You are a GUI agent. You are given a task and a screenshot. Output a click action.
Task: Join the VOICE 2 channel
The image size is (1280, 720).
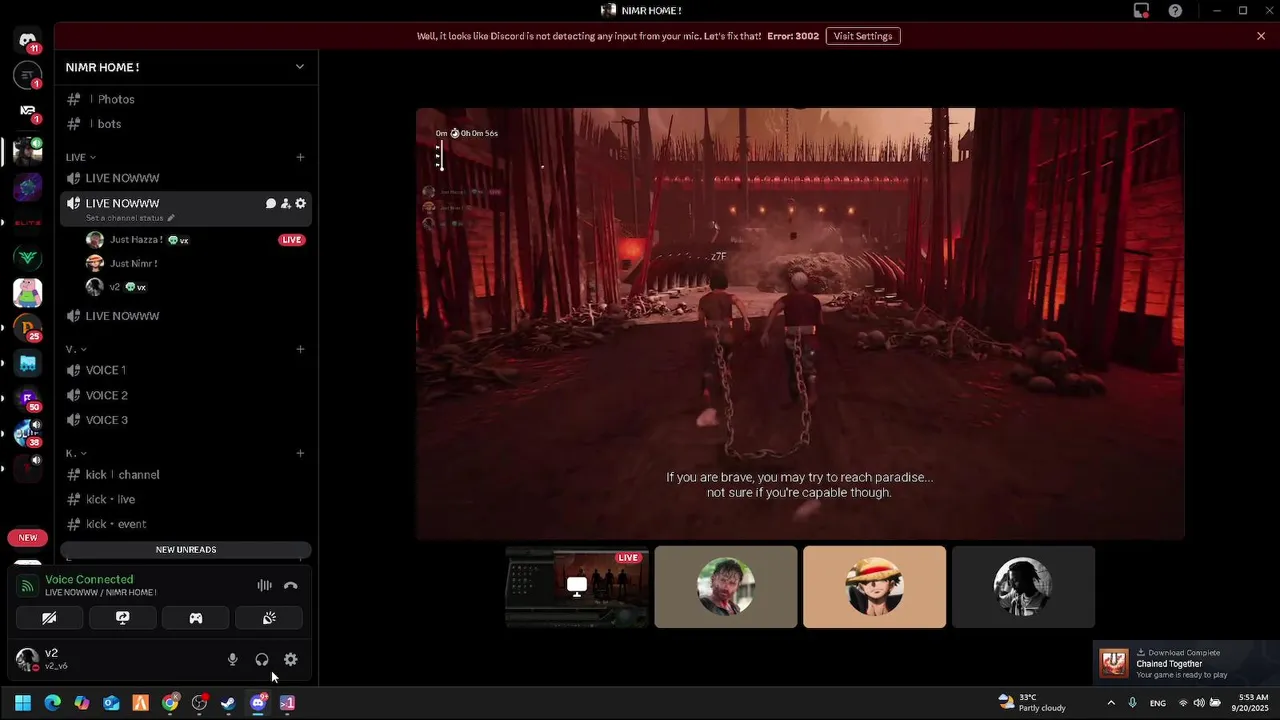[186, 395]
